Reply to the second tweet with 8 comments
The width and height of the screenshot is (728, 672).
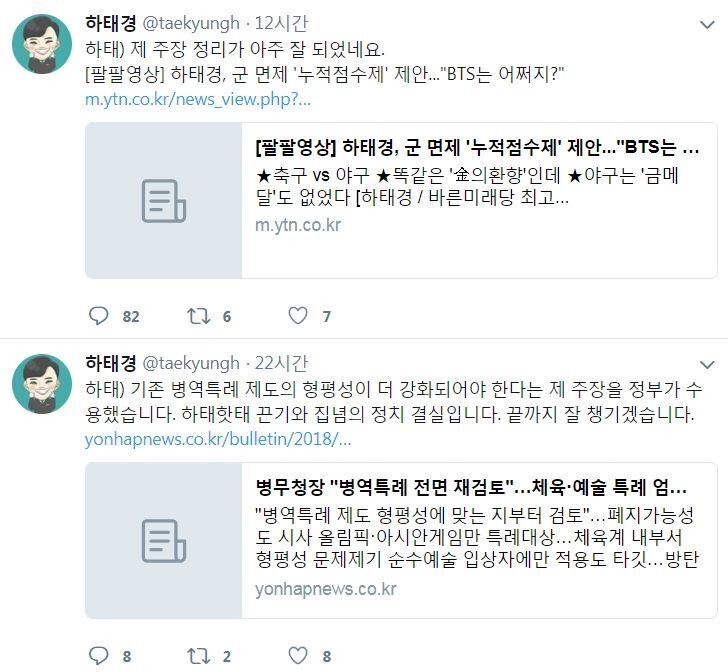click(x=98, y=656)
